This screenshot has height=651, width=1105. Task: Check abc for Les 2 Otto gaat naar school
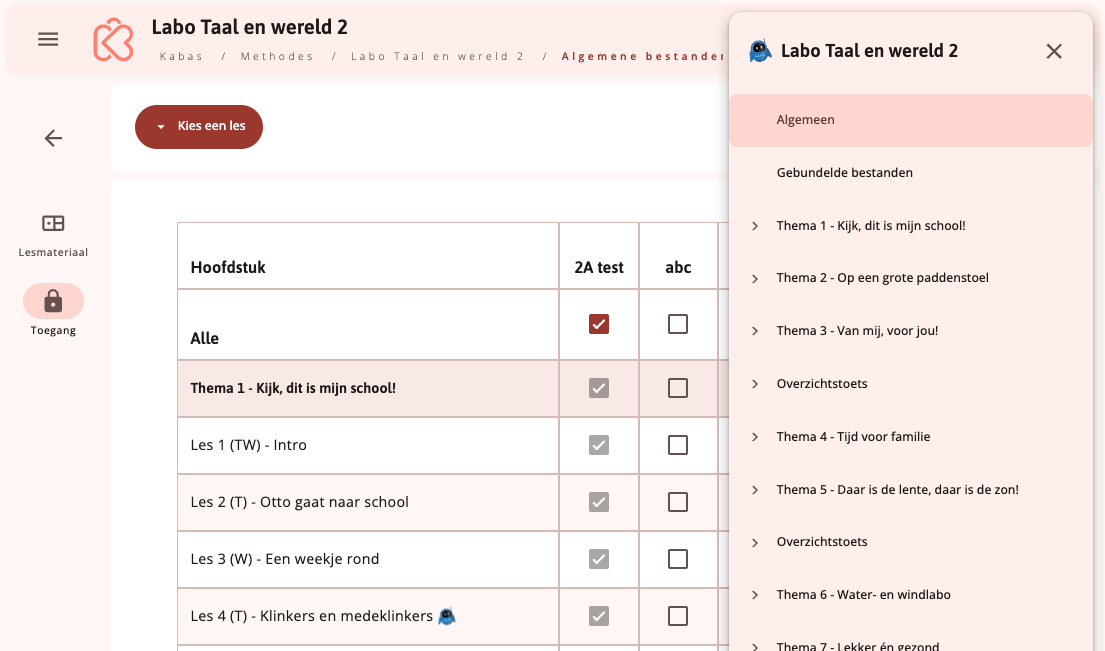[x=678, y=502]
